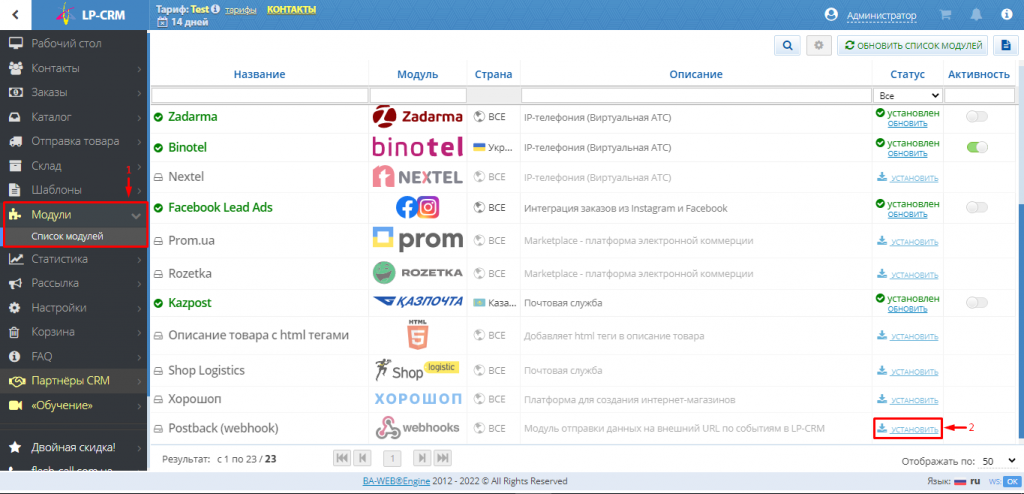The height and width of the screenshot is (494, 1024).
Task: Click the Binotel module logo
Action: click(417, 147)
